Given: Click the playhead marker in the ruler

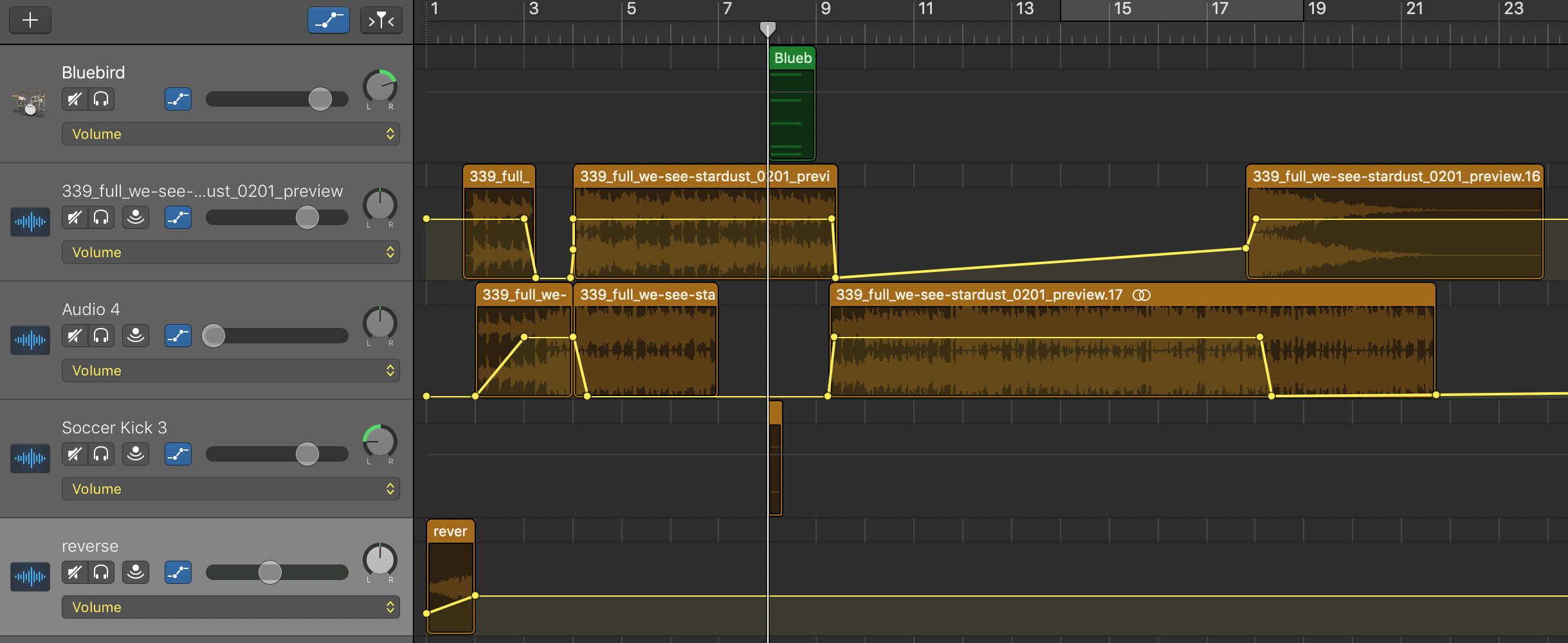Looking at the screenshot, I should [x=768, y=29].
